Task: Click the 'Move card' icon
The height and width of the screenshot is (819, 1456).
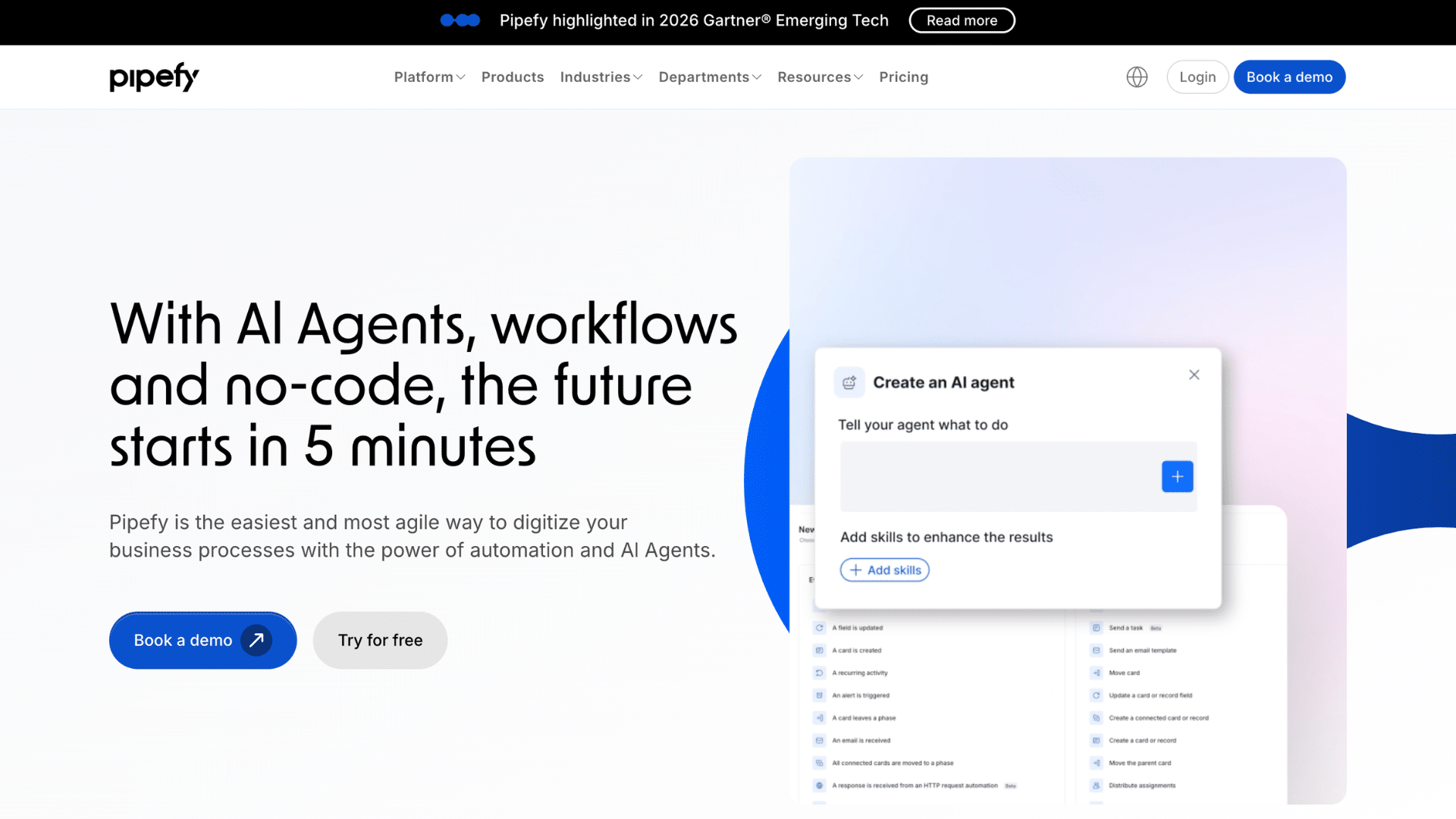Action: 1096,673
